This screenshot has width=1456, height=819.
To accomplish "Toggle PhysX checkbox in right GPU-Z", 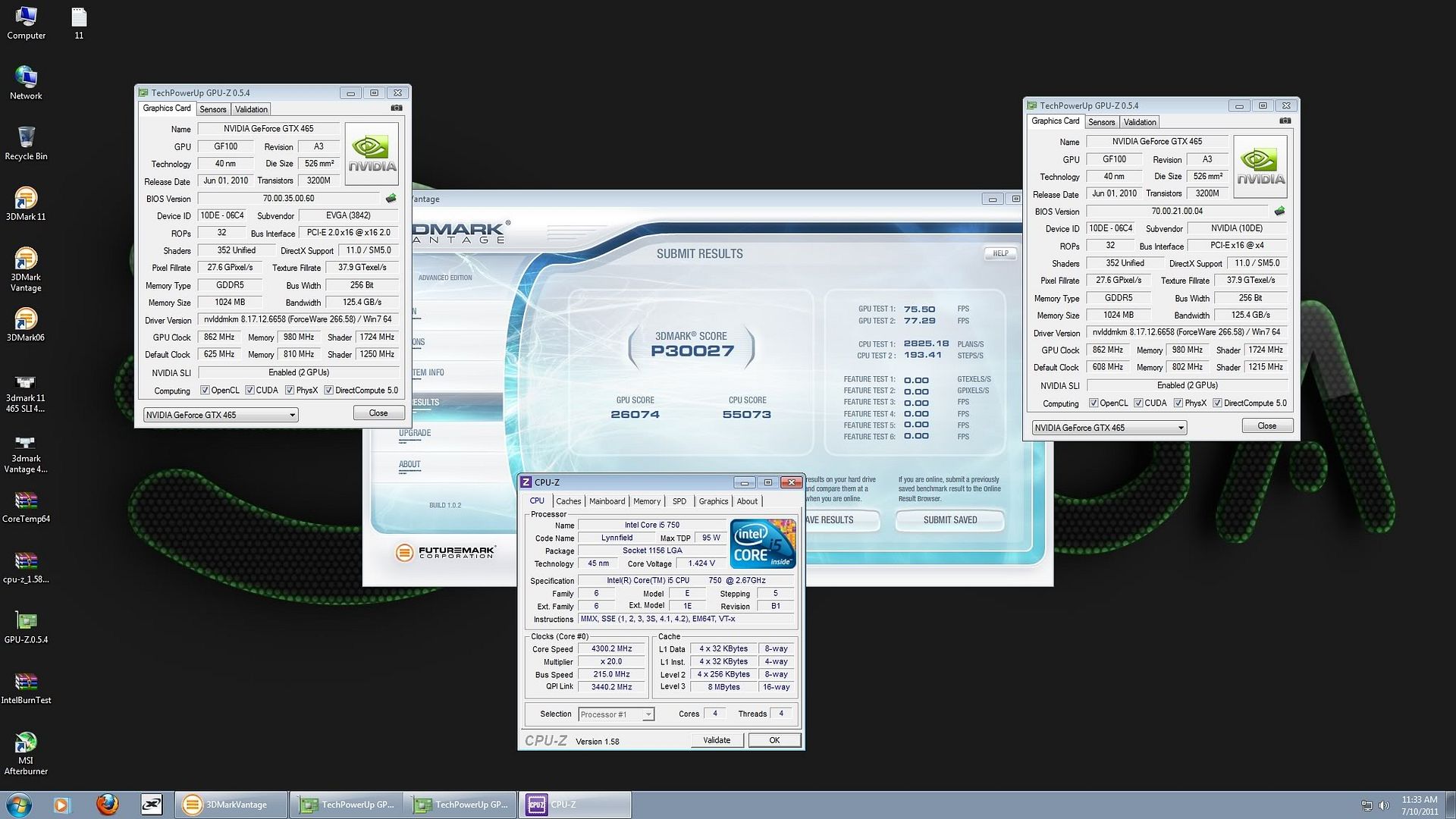I will pyautogui.click(x=1178, y=403).
